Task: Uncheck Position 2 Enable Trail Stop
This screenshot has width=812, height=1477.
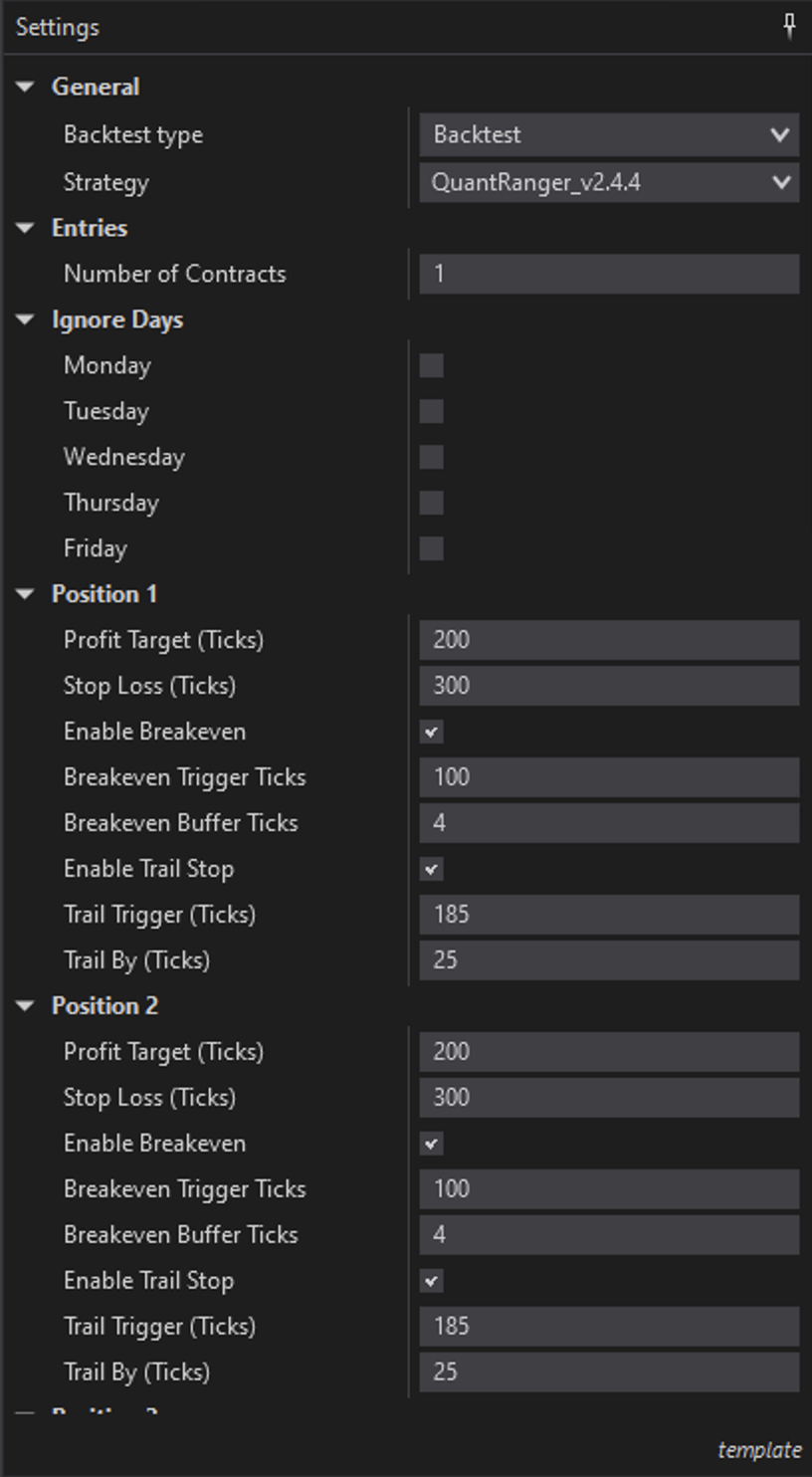Action: 431,1281
